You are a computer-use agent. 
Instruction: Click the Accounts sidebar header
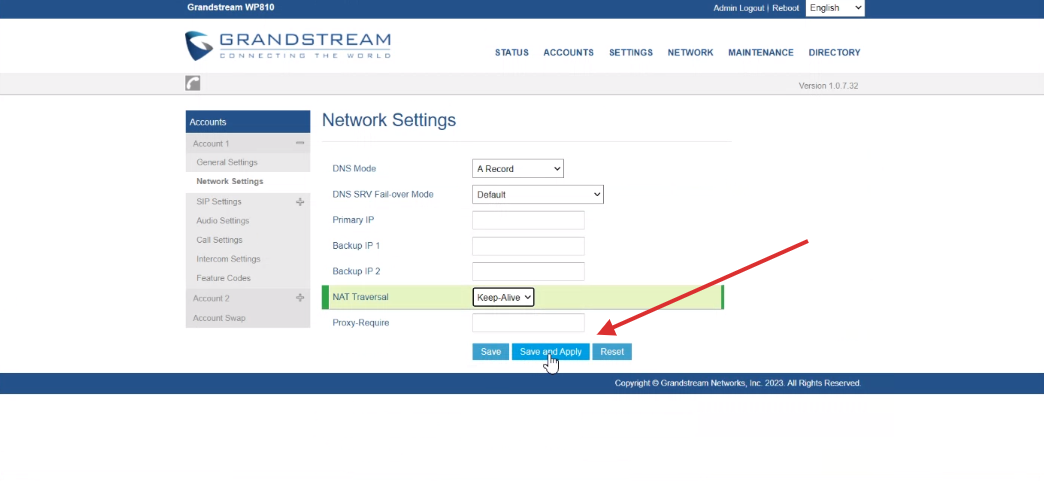(248, 122)
